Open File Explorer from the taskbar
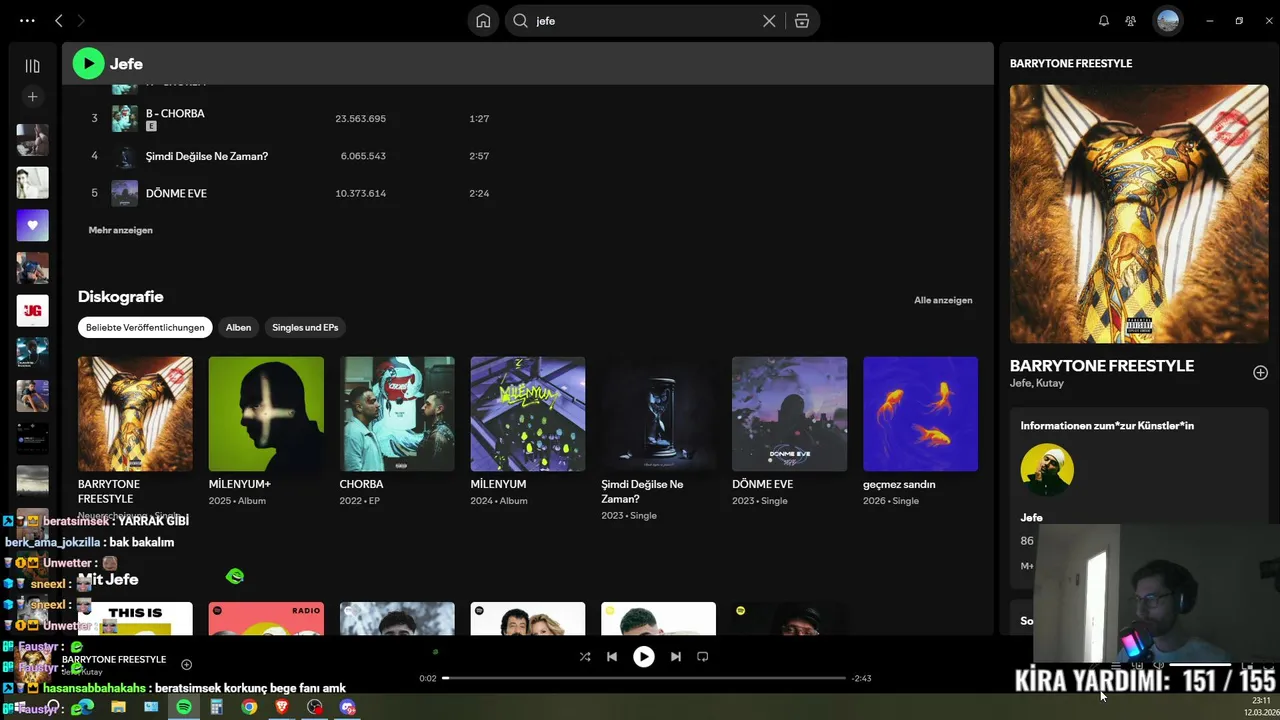This screenshot has width=1280, height=720. point(118,707)
